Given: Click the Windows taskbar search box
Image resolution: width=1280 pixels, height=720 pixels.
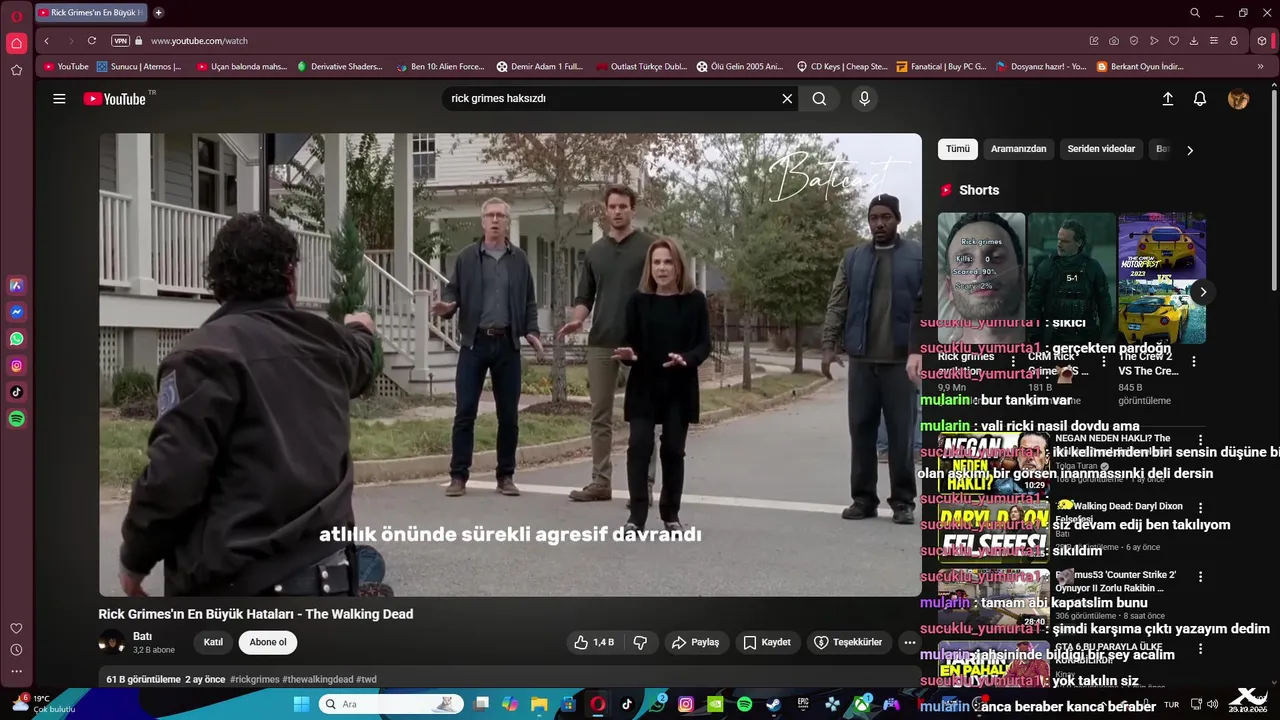Looking at the screenshot, I should tap(391, 704).
